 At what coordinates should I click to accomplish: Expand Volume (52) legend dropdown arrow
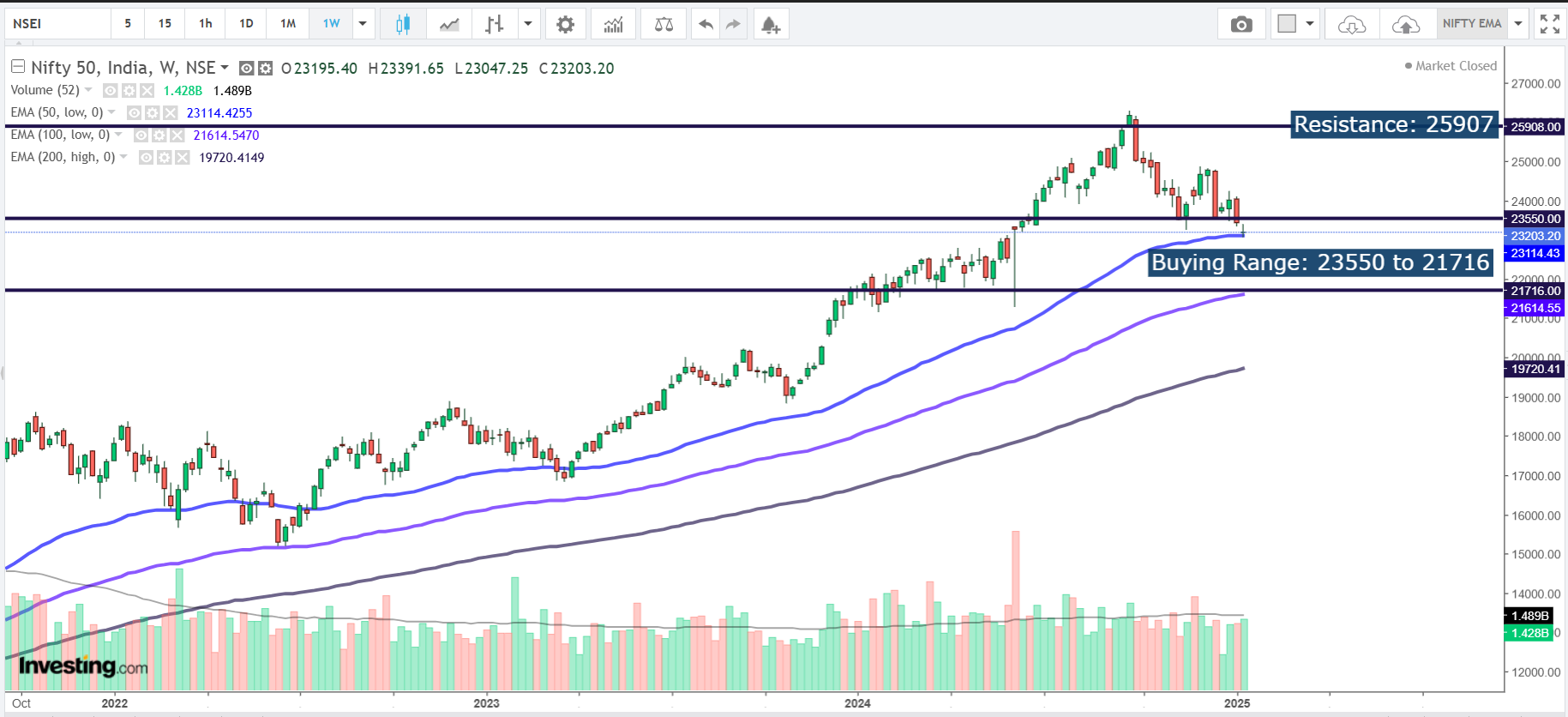click(x=88, y=90)
